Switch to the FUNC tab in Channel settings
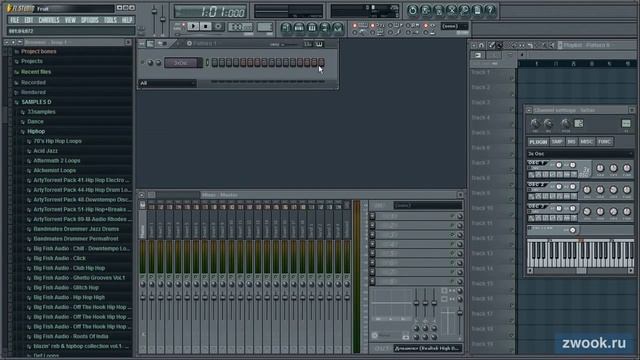640x360 pixels. click(x=604, y=142)
